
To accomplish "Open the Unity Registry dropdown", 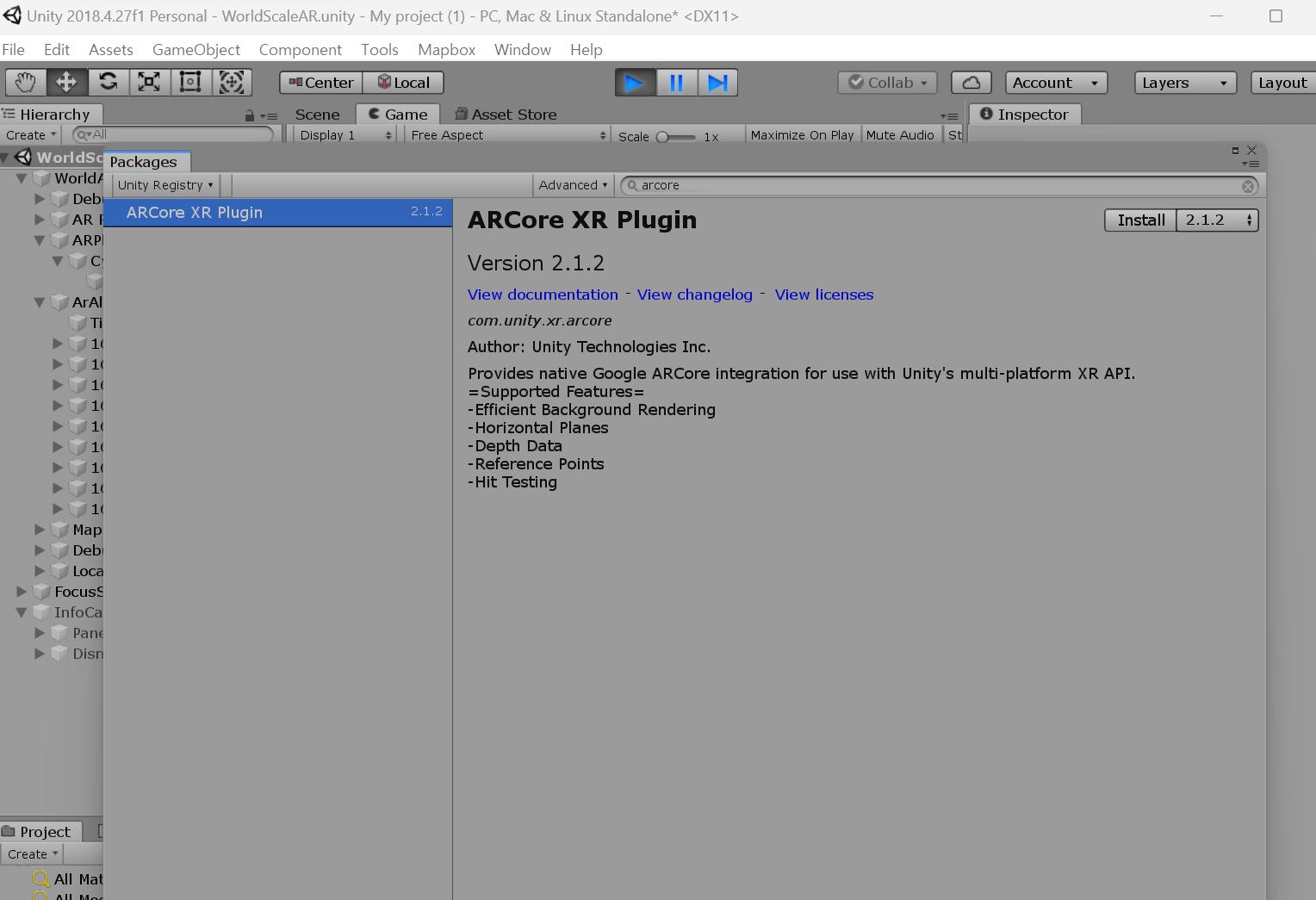I will tap(166, 185).
